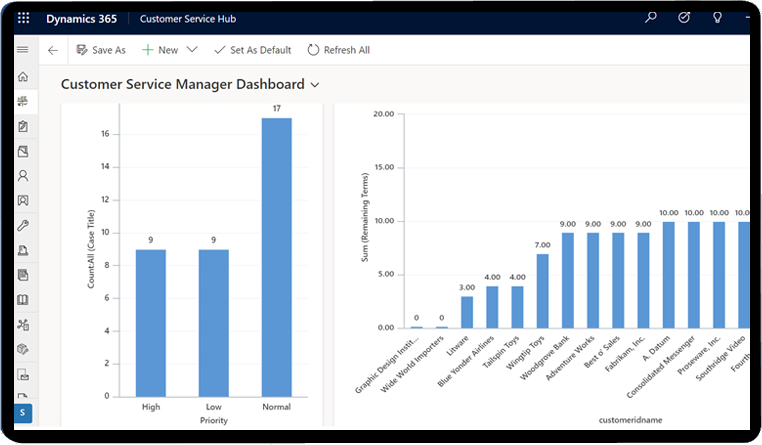This screenshot has height=445, width=762.
Task: Go to Home in the sidebar
Action: point(23,76)
